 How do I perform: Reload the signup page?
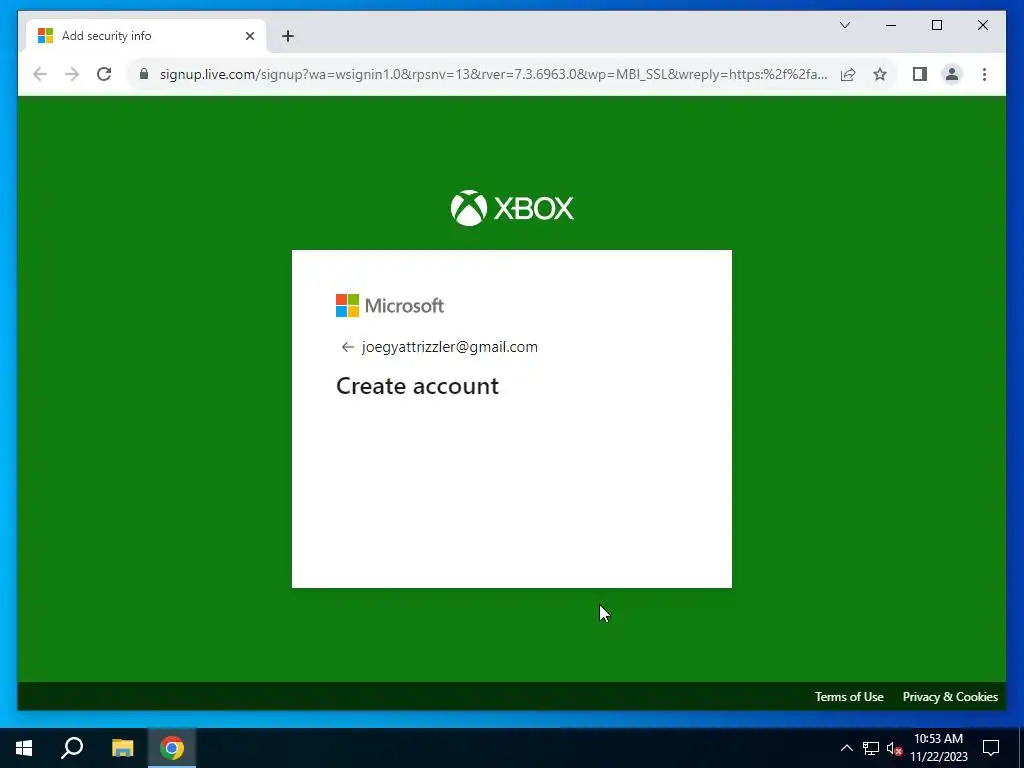[104, 74]
